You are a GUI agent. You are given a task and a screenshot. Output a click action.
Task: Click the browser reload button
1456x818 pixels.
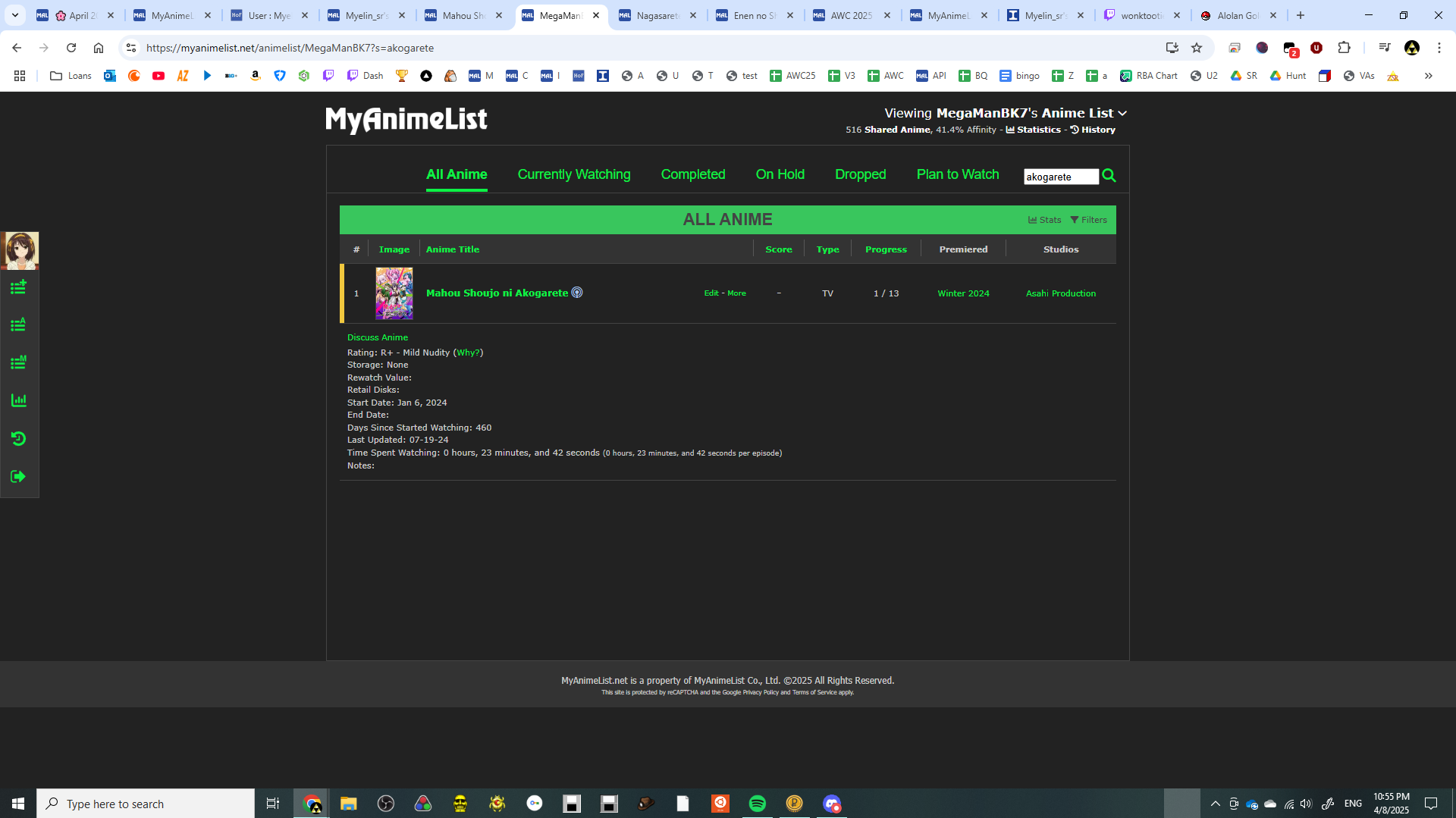pyautogui.click(x=71, y=48)
